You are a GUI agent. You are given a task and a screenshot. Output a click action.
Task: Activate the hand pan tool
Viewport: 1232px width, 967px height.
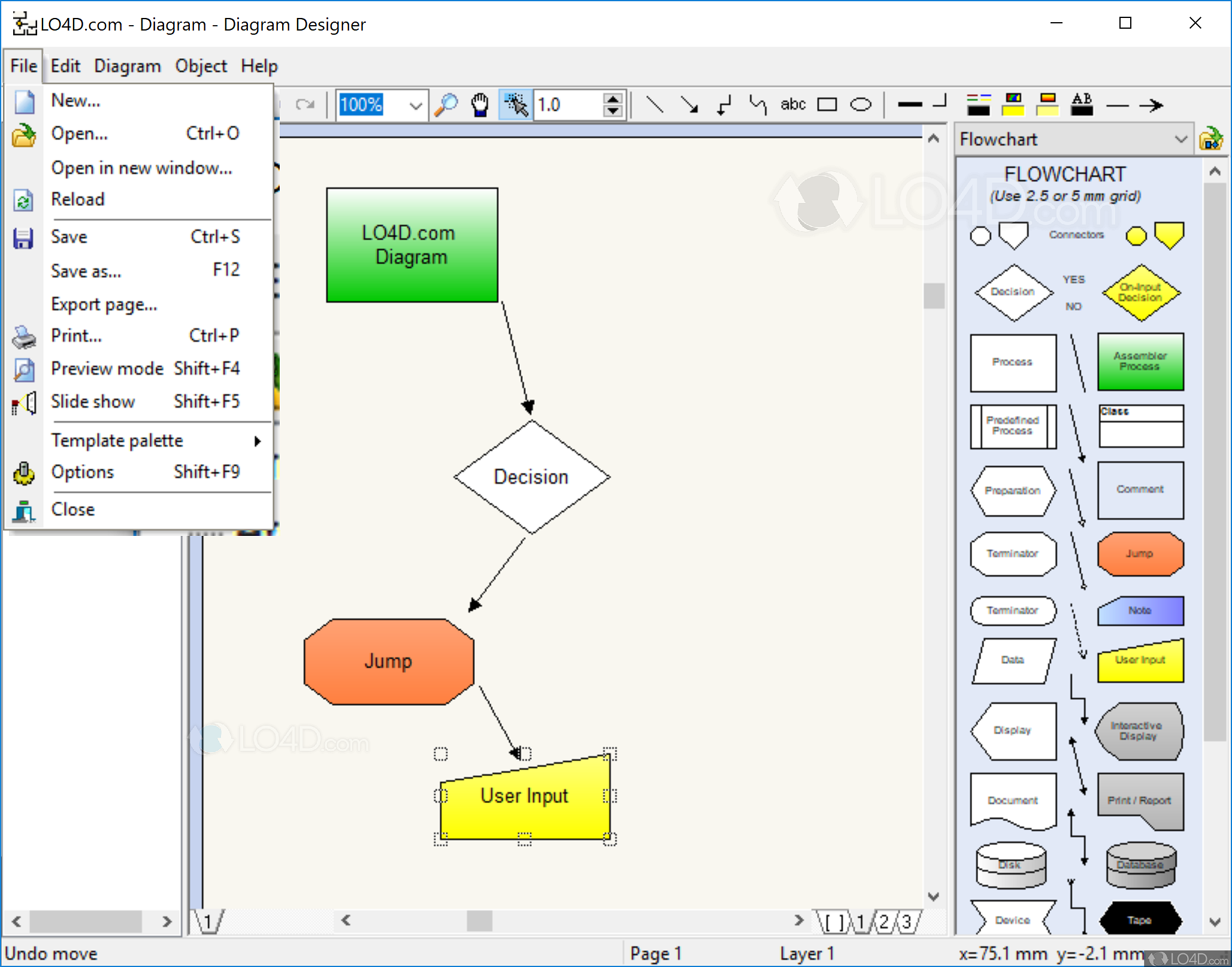click(x=480, y=105)
